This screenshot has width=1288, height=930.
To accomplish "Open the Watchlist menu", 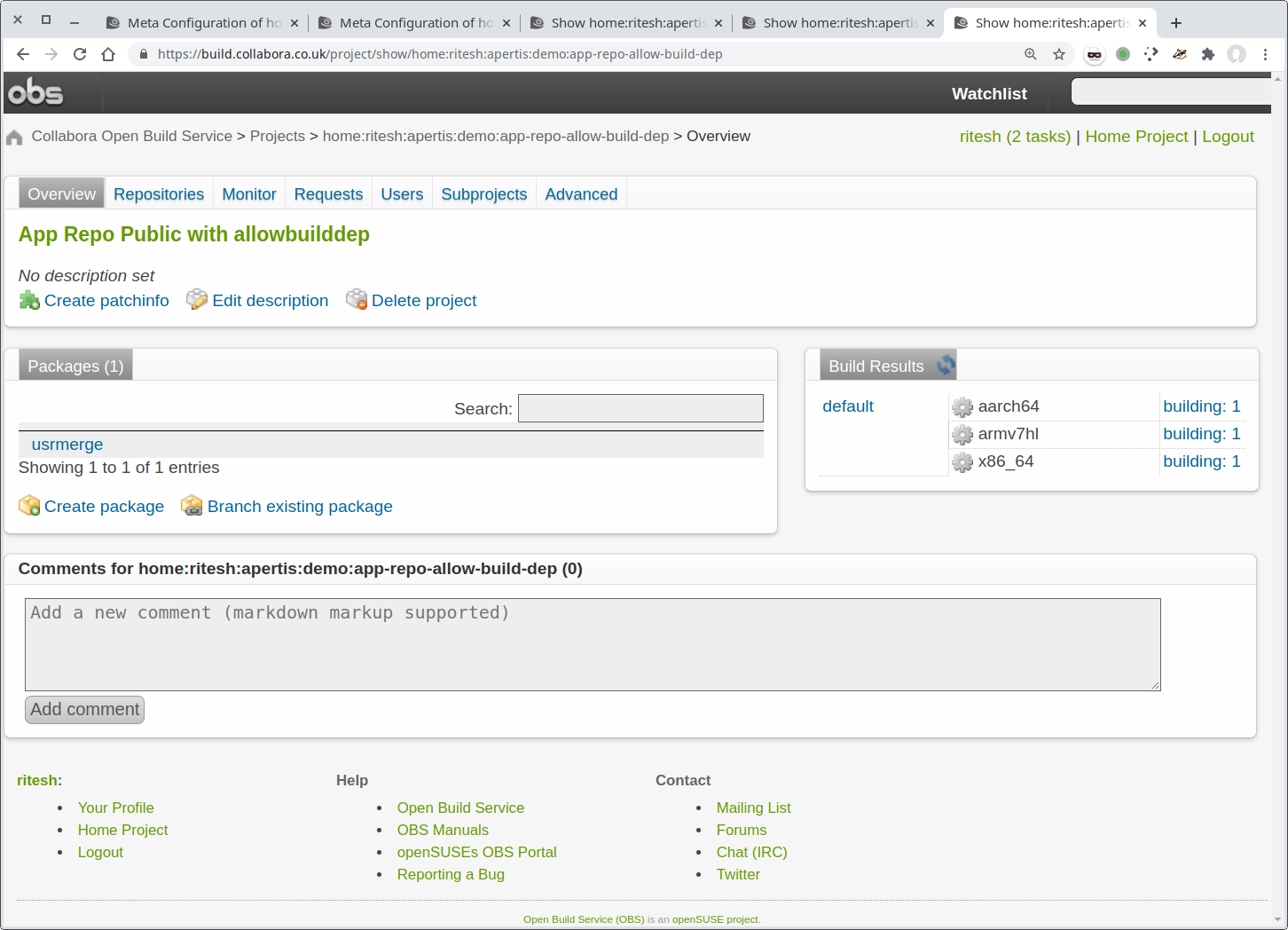I will pos(989,93).
